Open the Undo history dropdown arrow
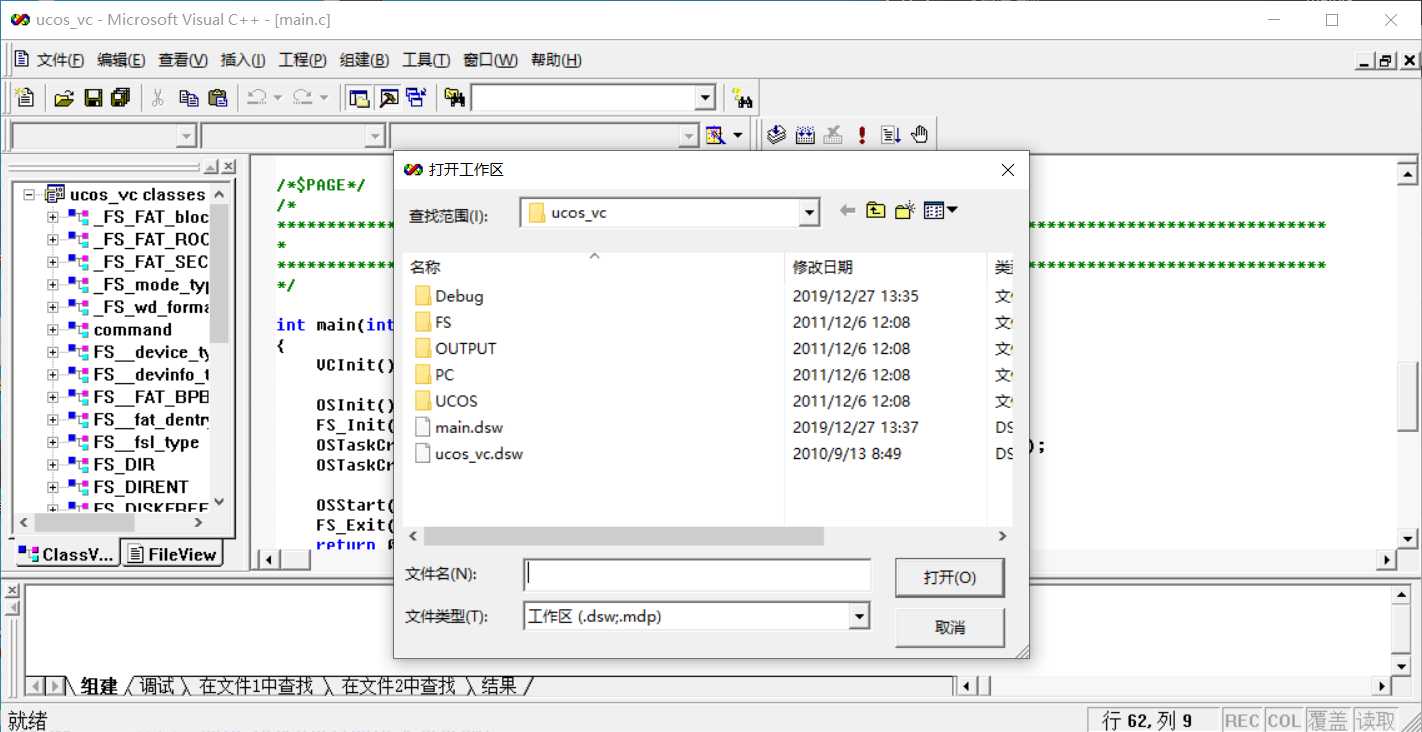Screen dimensions: 1422x732 click(278, 97)
